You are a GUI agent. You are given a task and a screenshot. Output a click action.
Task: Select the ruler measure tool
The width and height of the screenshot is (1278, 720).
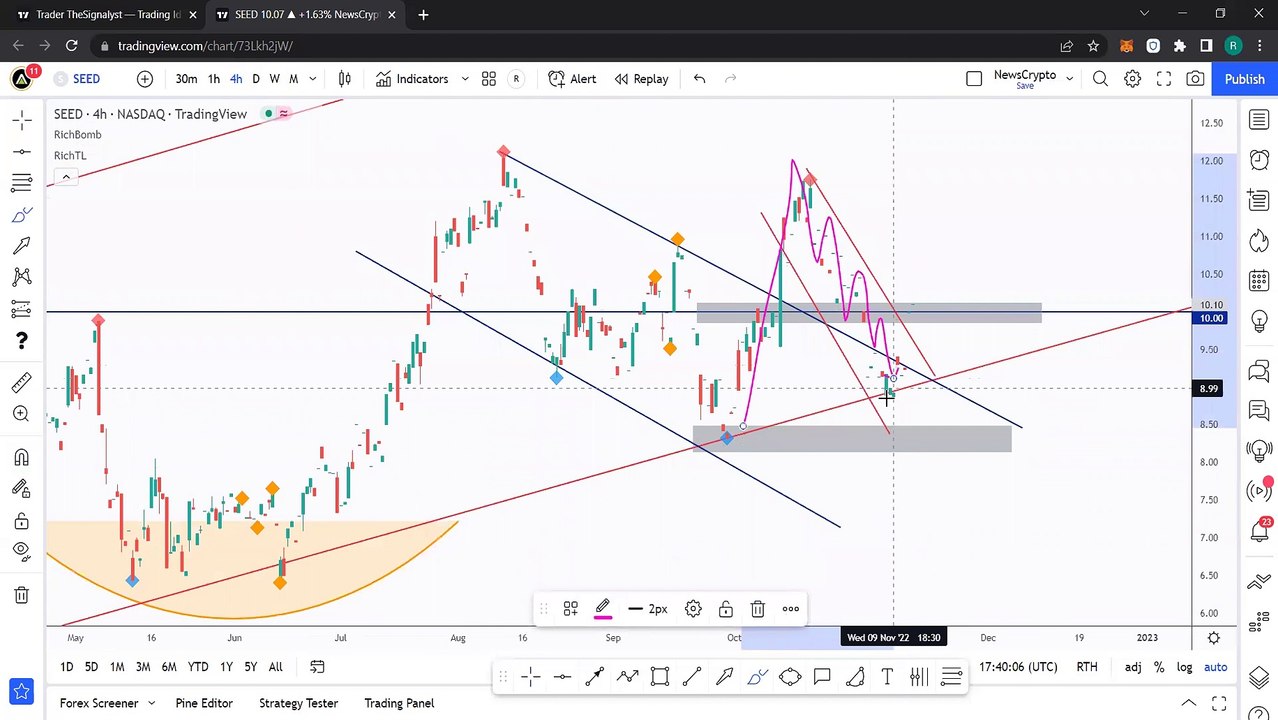point(22,383)
